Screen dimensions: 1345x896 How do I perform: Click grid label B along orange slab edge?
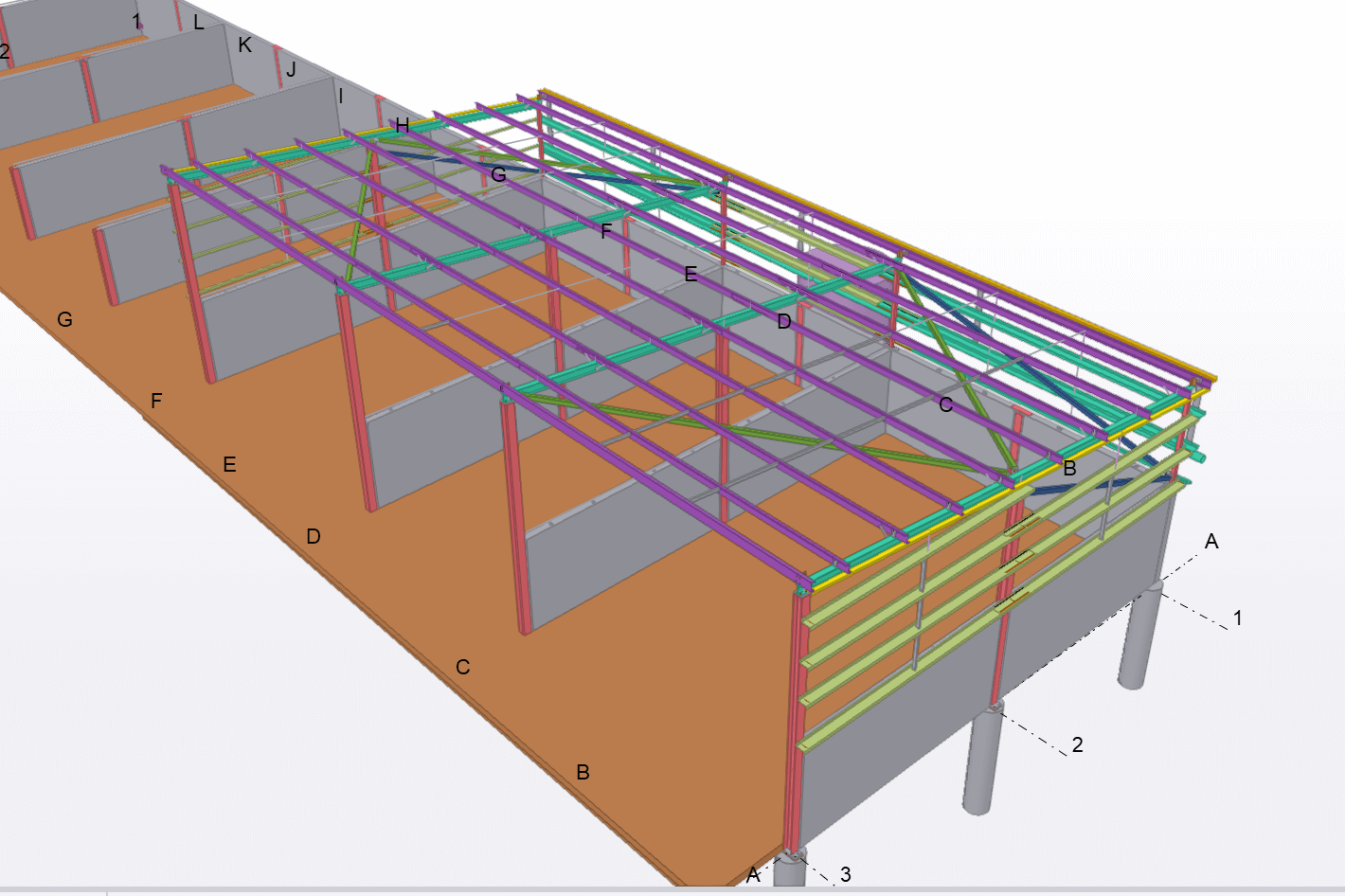(x=583, y=772)
